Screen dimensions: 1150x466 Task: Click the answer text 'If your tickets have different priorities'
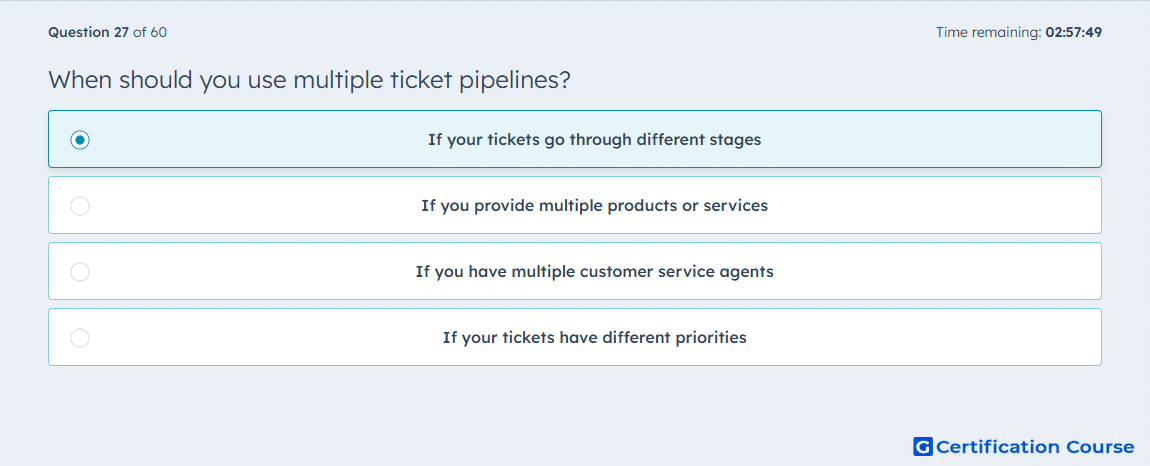pyautogui.click(x=595, y=338)
